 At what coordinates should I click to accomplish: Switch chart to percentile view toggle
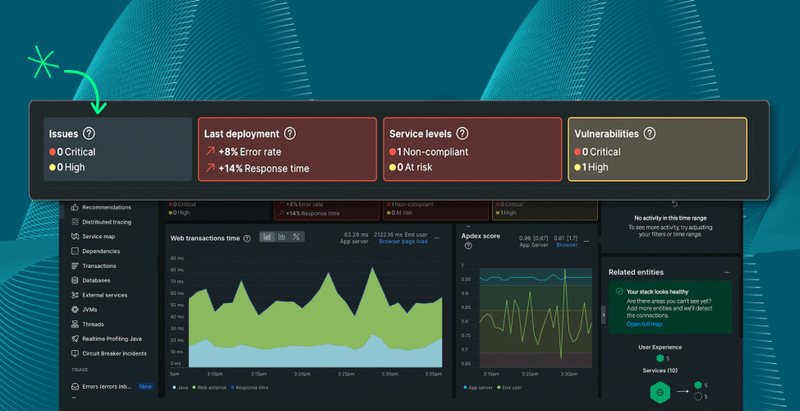pos(297,237)
